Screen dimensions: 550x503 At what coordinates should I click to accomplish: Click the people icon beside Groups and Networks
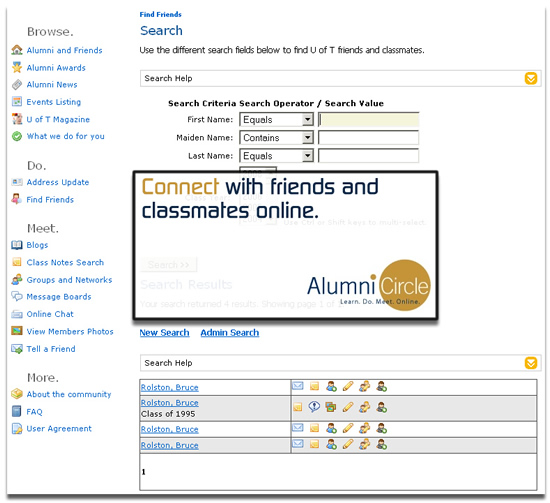(16, 280)
